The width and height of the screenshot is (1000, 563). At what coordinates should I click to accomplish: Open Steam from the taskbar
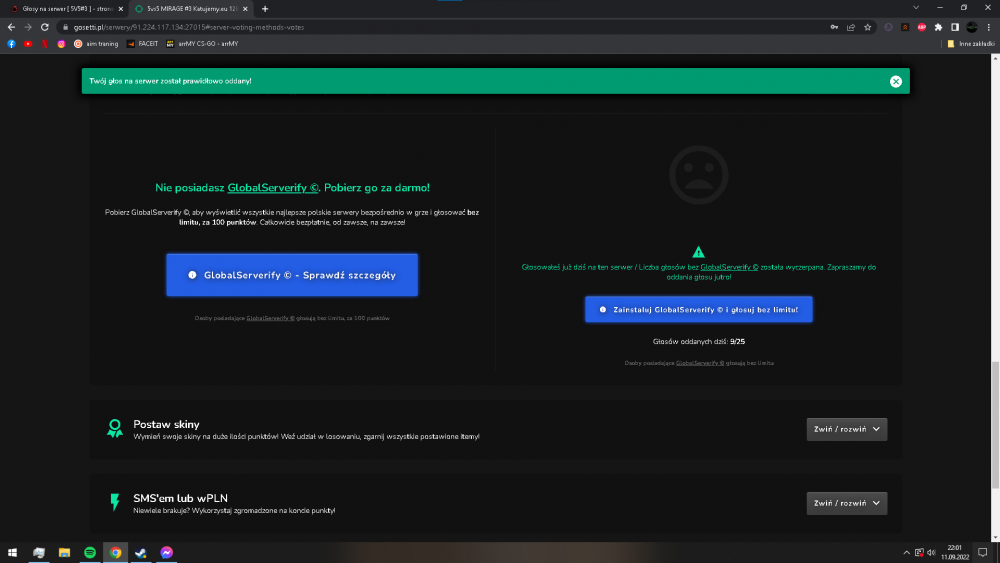(x=141, y=552)
